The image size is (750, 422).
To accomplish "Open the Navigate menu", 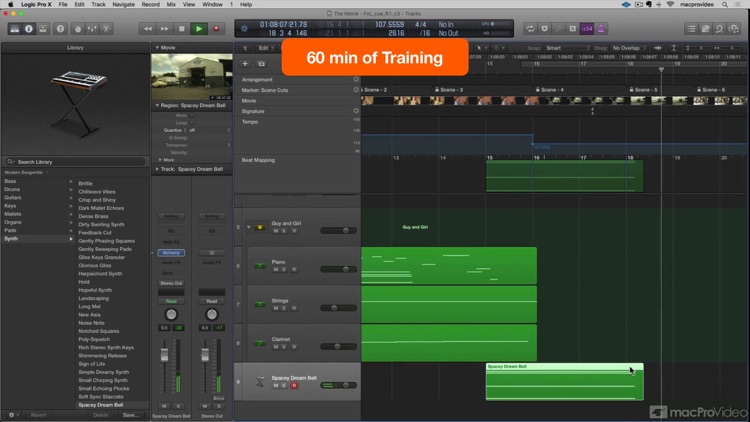I will click(123, 4).
